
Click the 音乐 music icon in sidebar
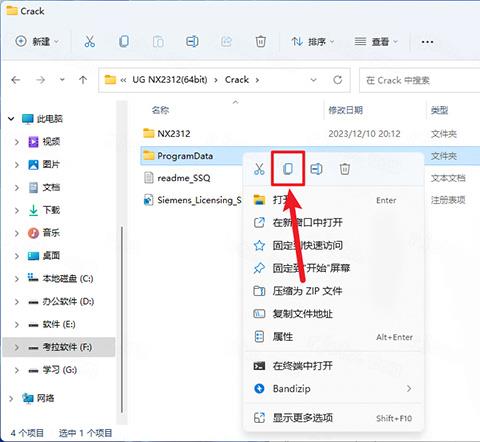[x=33, y=233]
